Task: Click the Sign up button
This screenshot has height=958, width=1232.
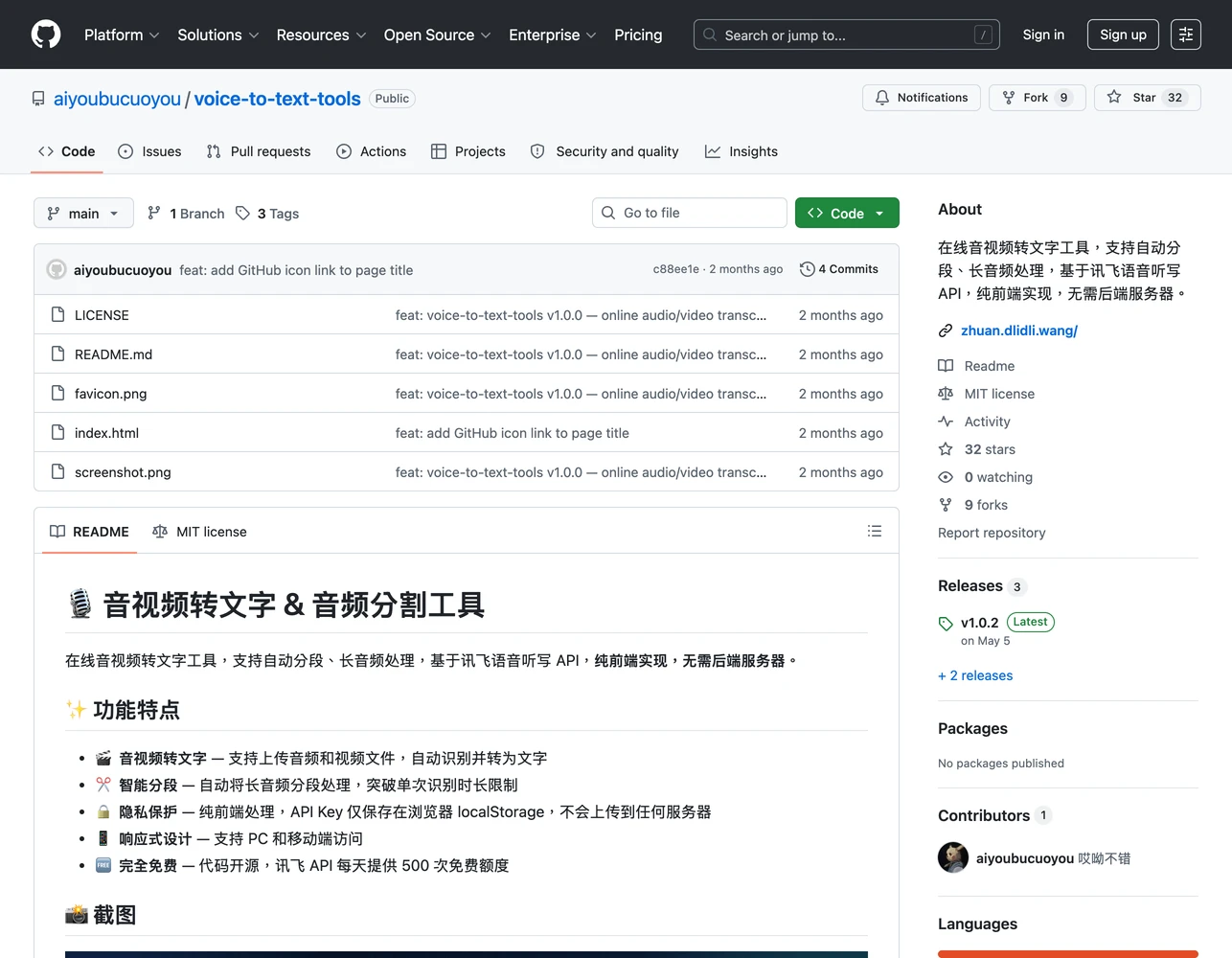Action: pos(1123,34)
